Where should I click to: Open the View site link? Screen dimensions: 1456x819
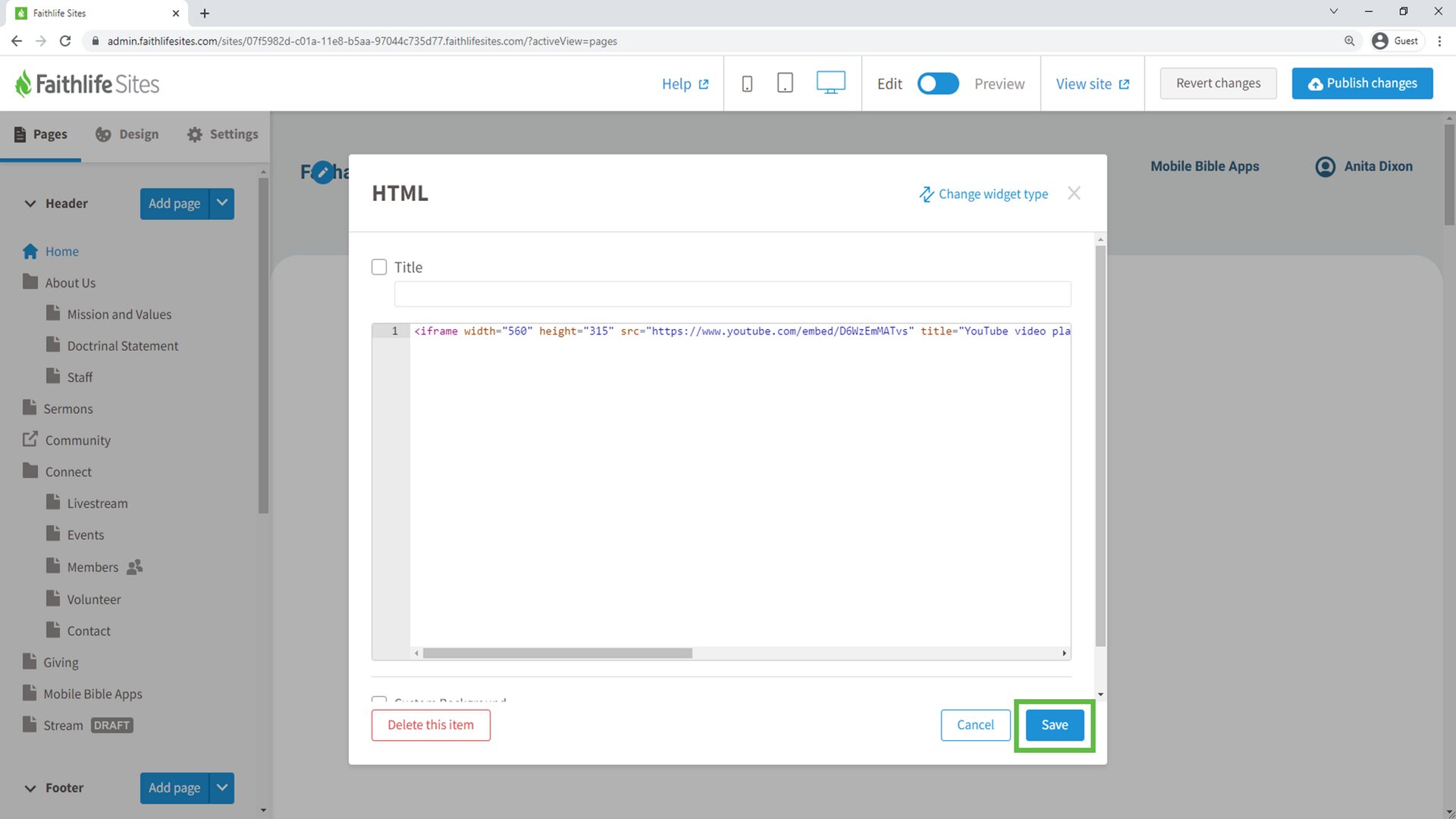coord(1092,84)
